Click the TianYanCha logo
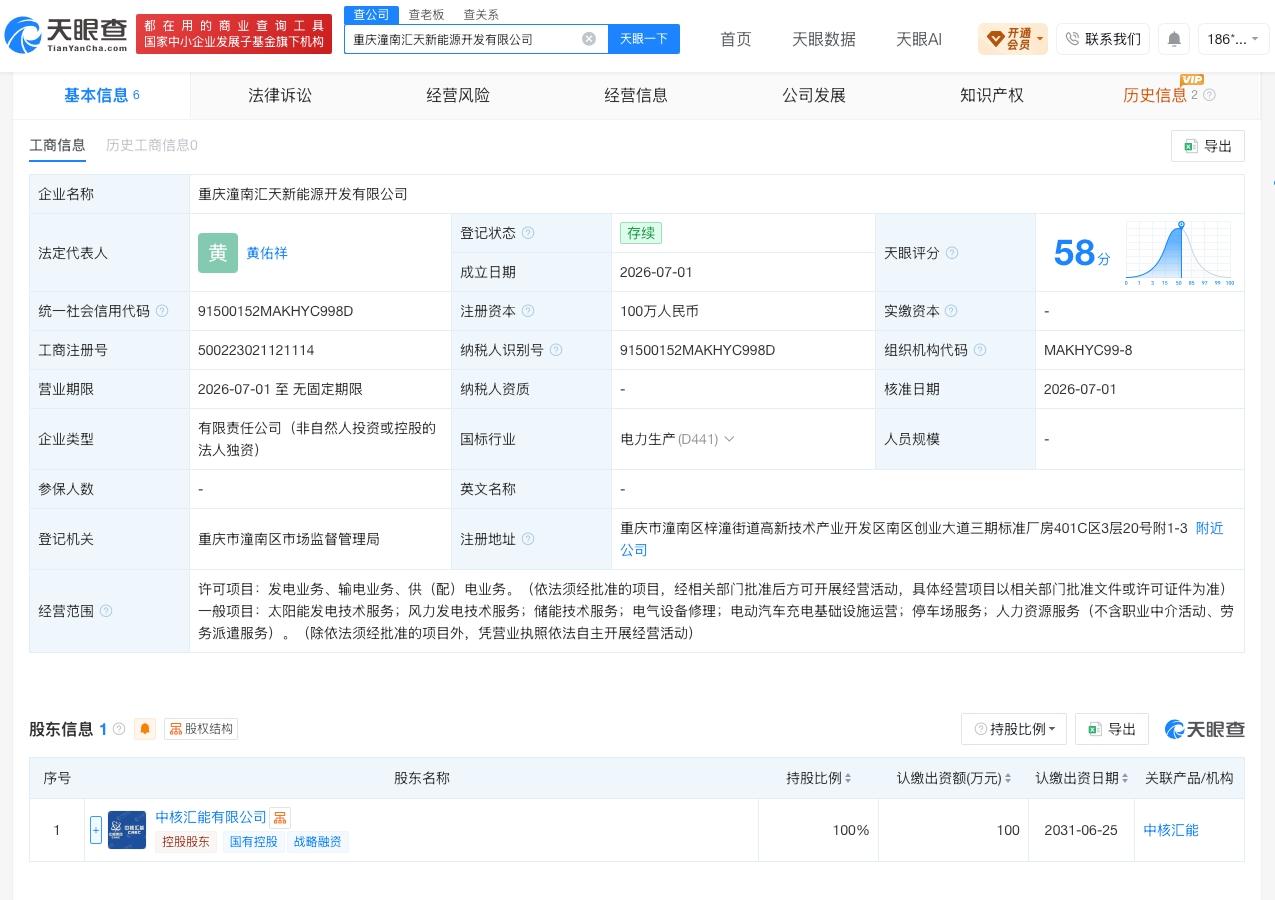This screenshot has width=1275, height=900. (x=66, y=35)
